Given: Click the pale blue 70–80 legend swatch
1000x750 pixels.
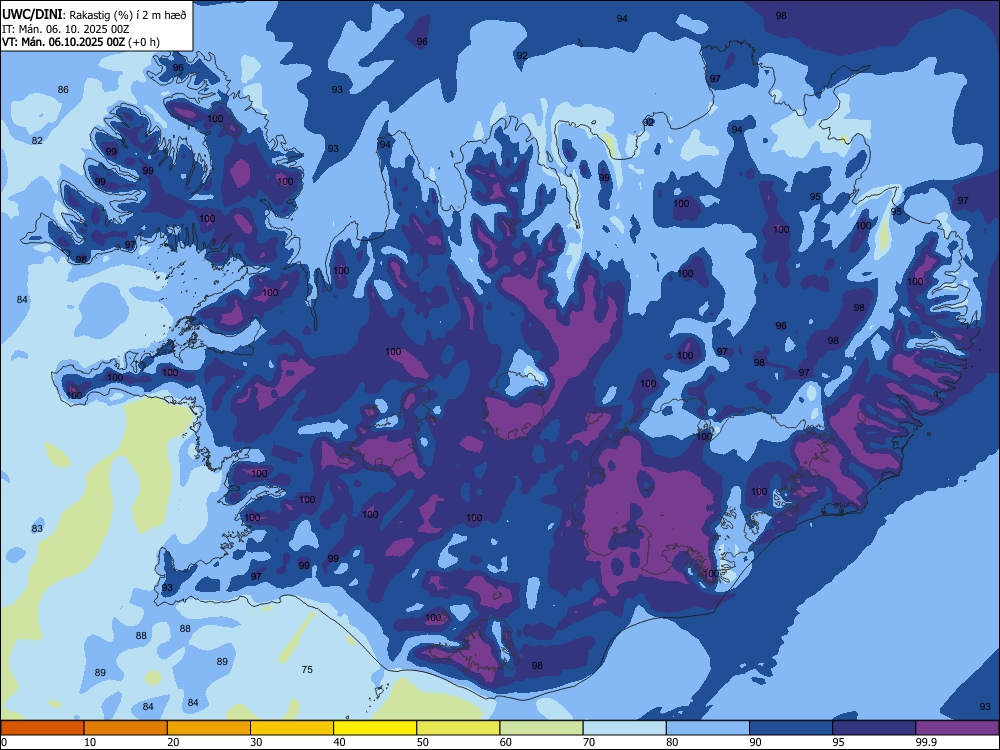Looking at the screenshot, I should 624,728.
